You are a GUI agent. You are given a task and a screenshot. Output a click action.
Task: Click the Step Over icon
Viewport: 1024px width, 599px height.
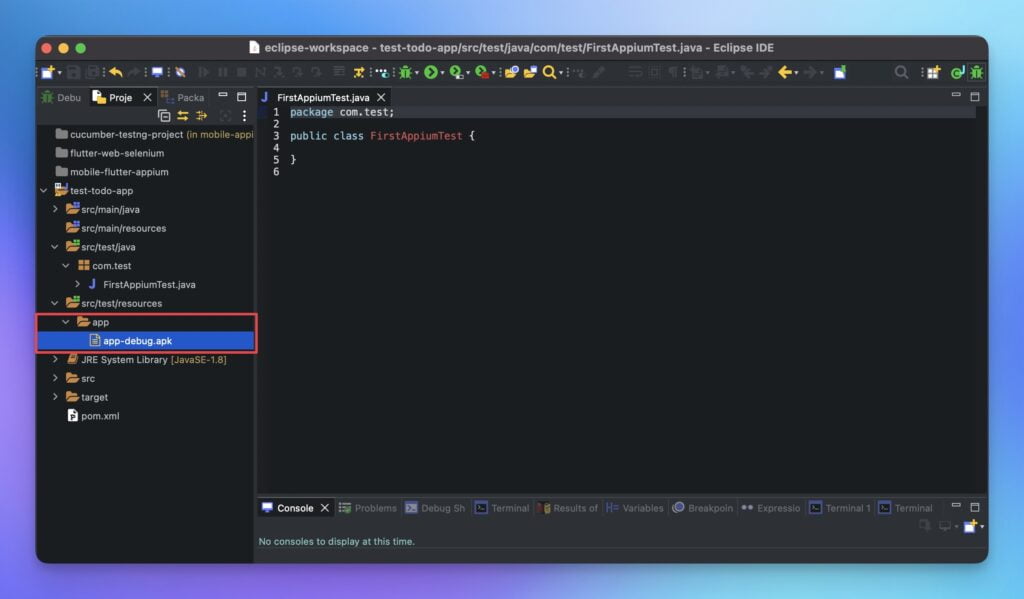tap(298, 73)
